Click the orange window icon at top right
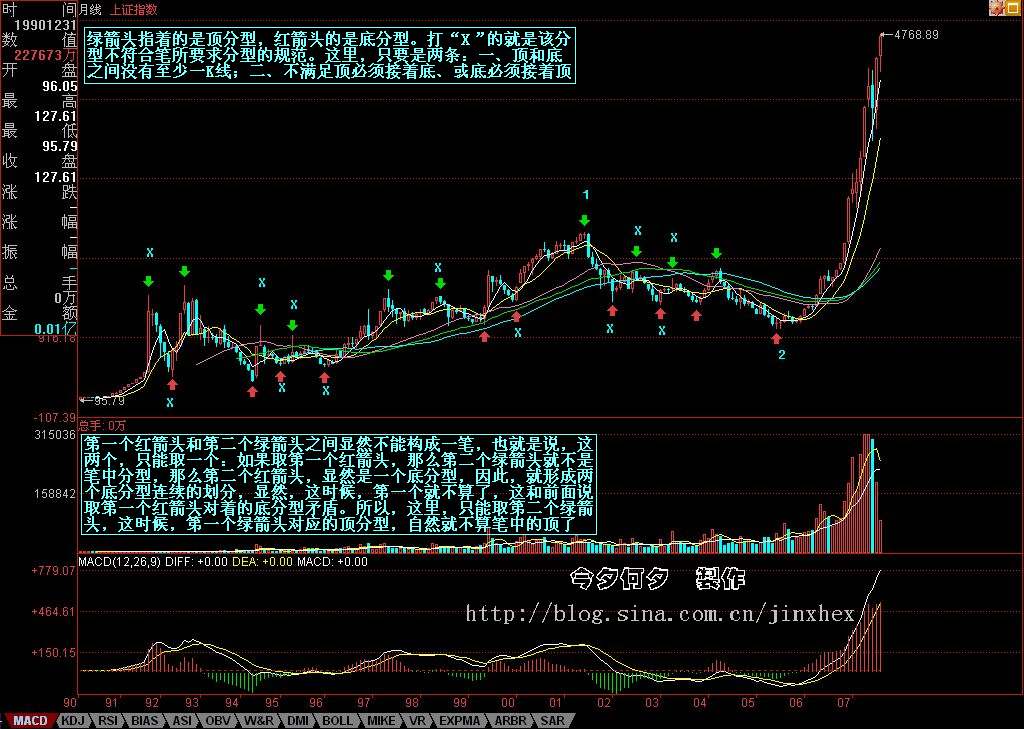 [1013, 8]
